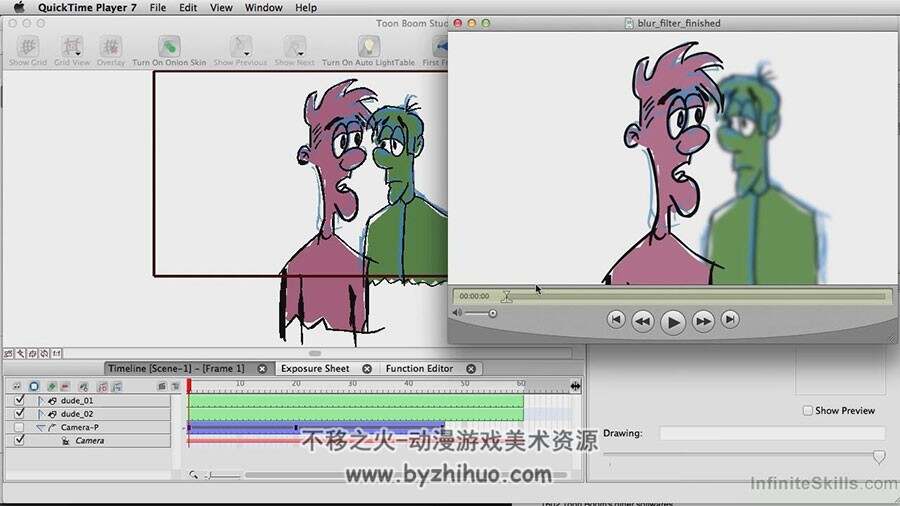The width and height of the screenshot is (900, 506).
Task: Click the Overlay toolbar icon
Action: tap(111, 46)
